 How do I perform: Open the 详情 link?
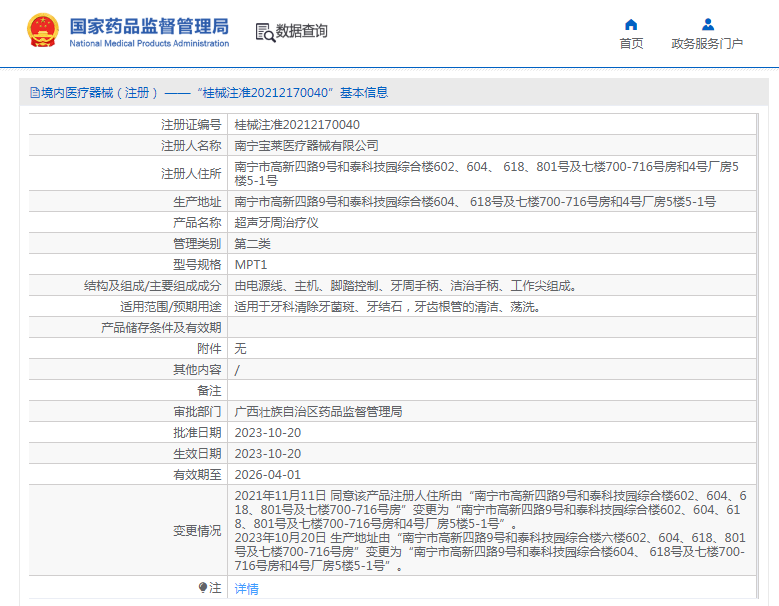pos(246,589)
